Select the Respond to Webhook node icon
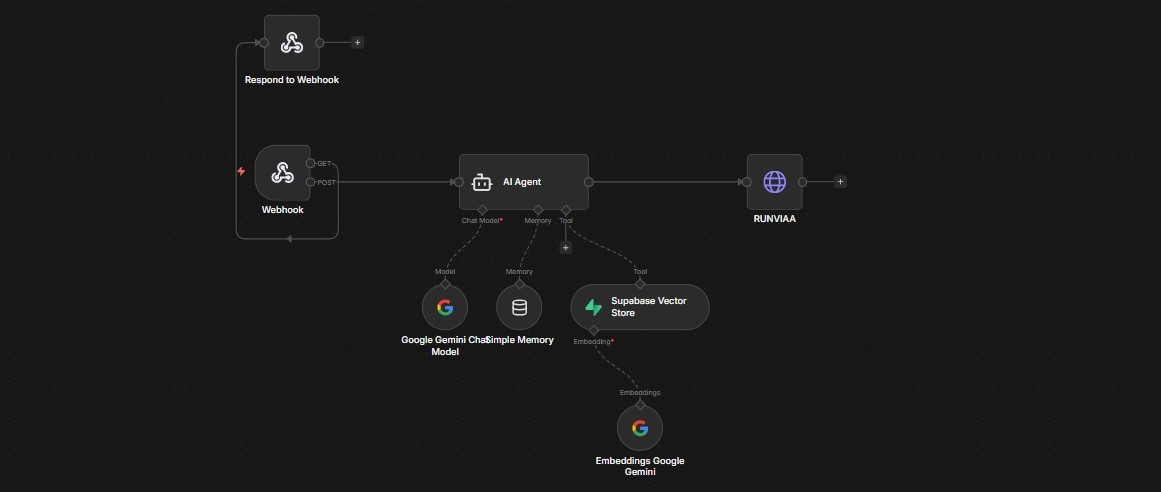The width and height of the screenshot is (1161, 492). tap(291, 43)
